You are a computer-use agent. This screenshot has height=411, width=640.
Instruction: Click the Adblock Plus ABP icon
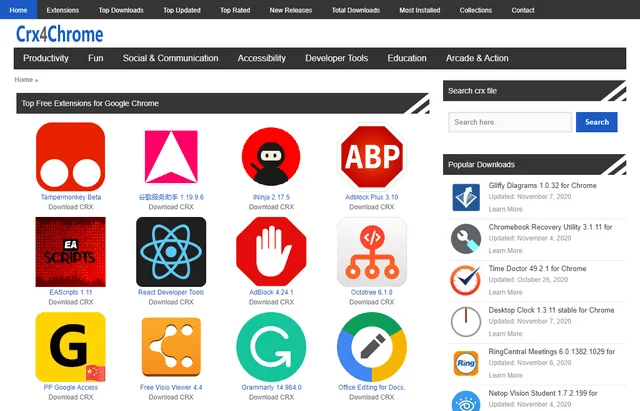(x=371, y=157)
